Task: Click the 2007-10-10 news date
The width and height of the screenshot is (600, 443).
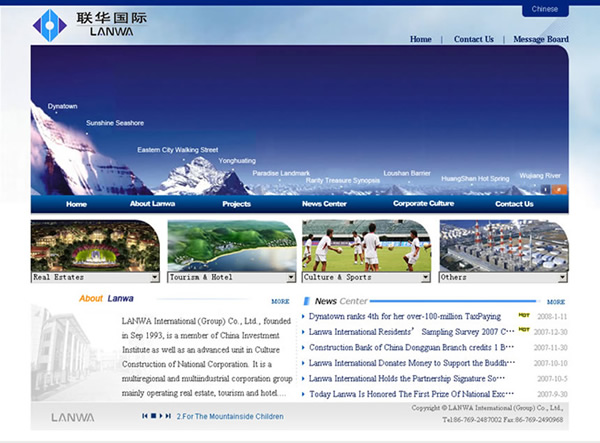Action: [x=550, y=363]
